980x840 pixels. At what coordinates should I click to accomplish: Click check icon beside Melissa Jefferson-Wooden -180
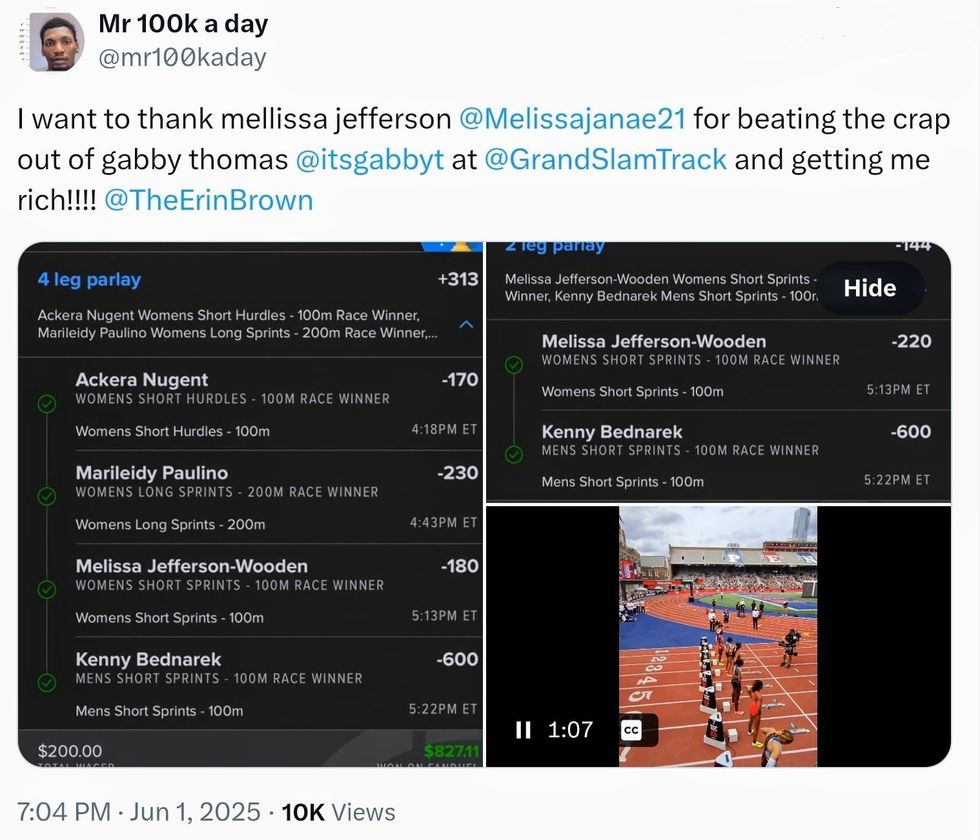pos(46,589)
